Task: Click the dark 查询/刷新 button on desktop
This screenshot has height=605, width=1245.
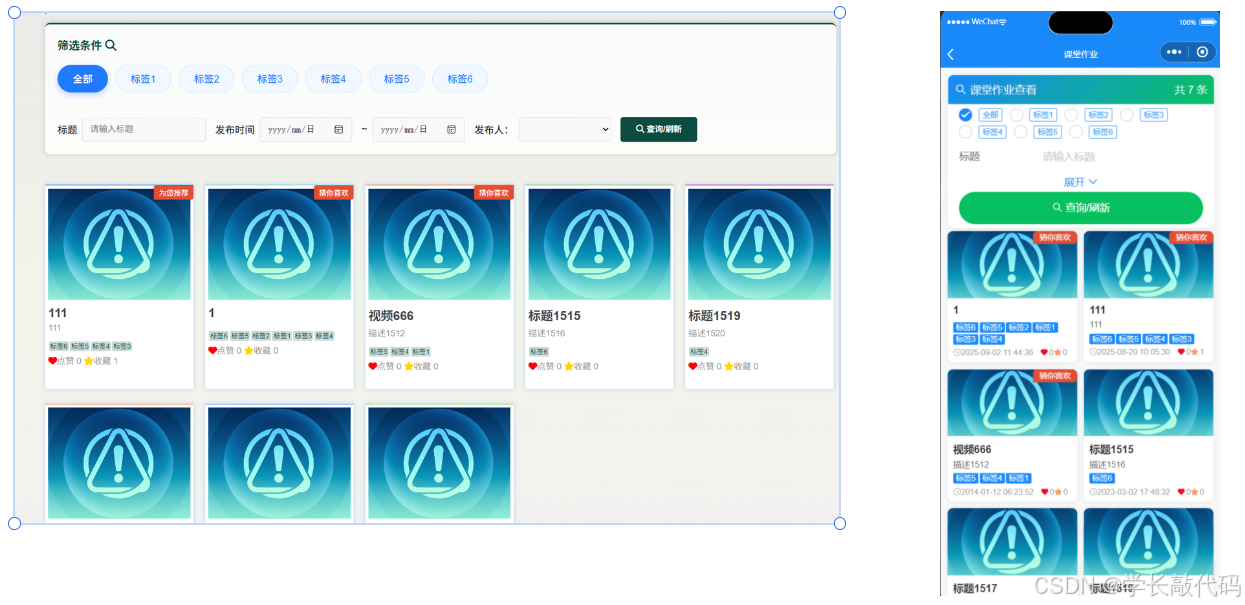Action: click(658, 129)
